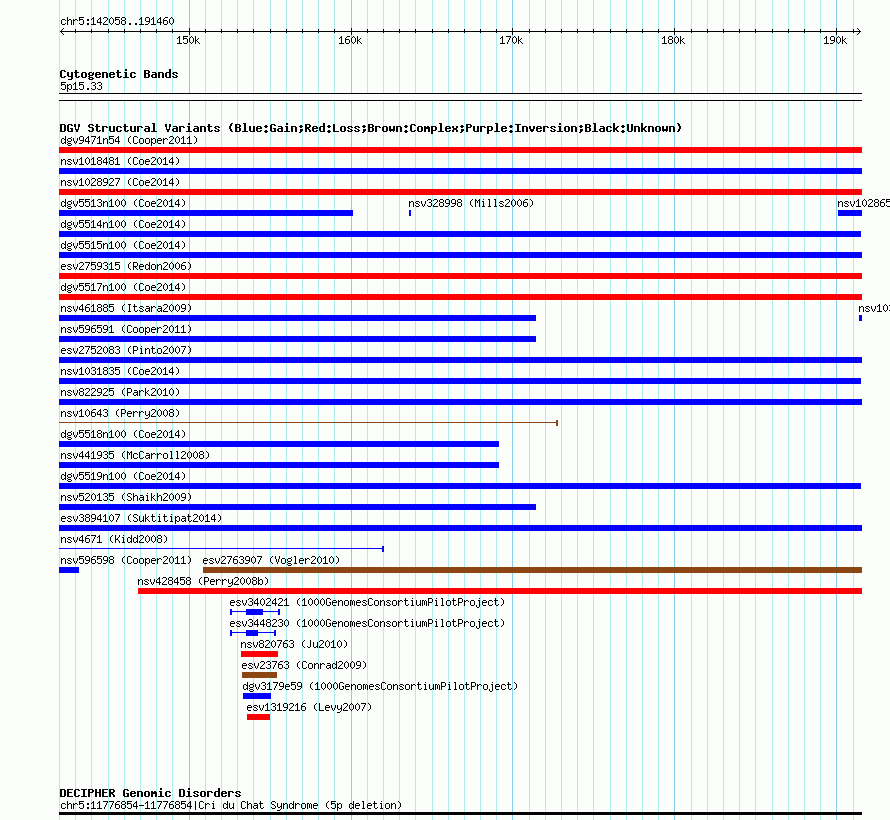Select the brown esv2763907 complex bar
The width and height of the screenshot is (890, 820).
click(532, 570)
